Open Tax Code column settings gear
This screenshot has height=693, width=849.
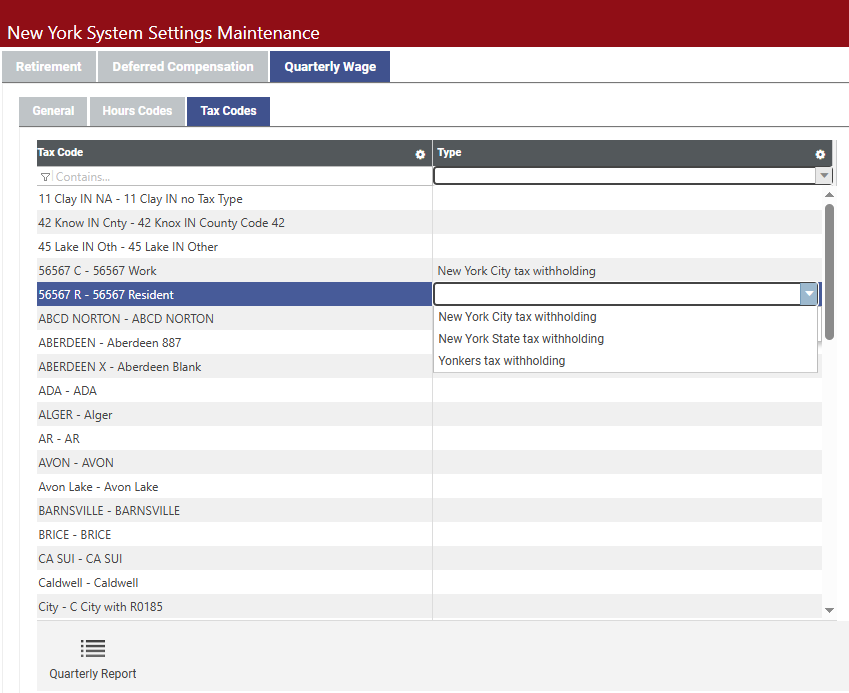point(420,154)
